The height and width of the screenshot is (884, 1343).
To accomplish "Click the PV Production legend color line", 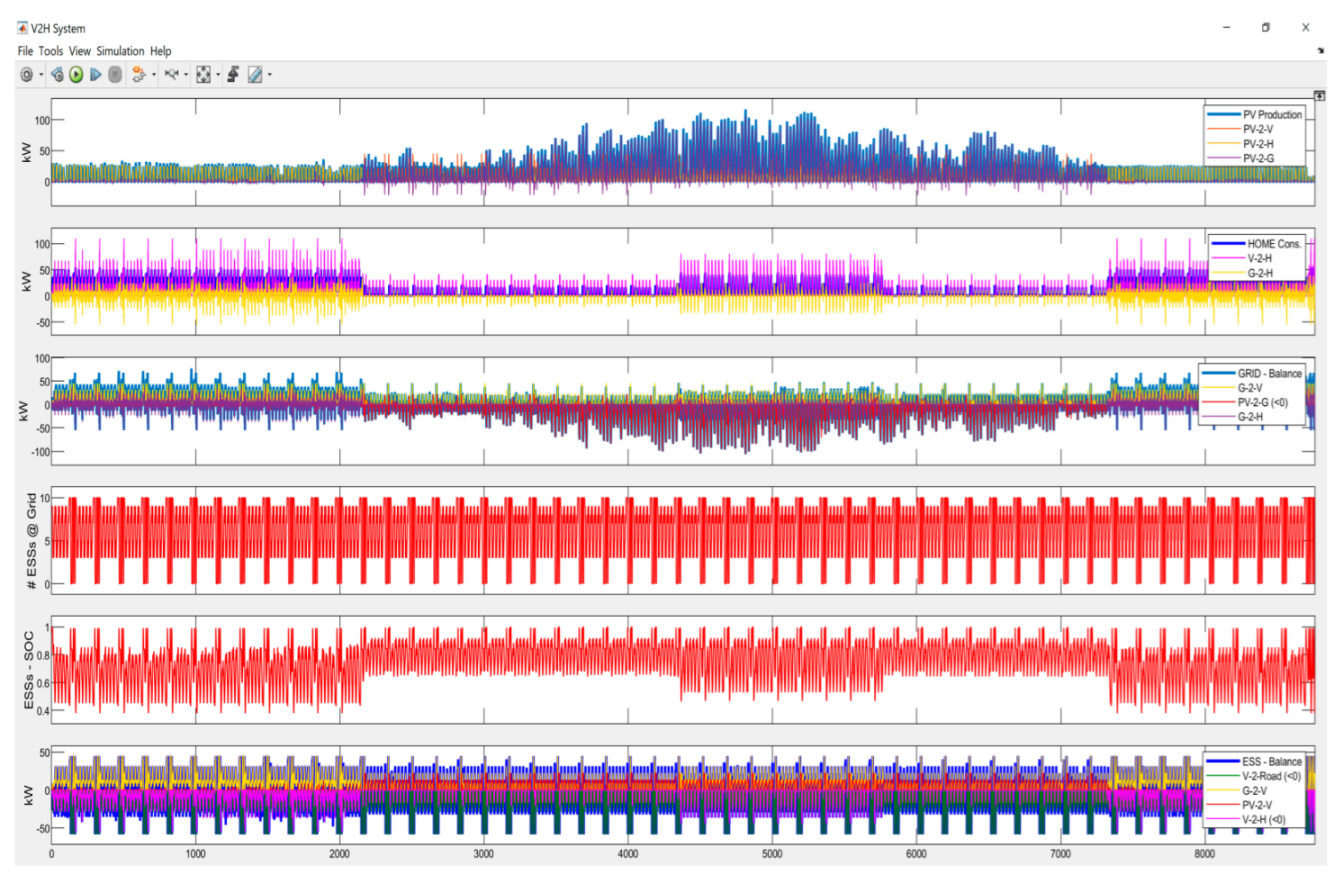I will click(x=1225, y=114).
